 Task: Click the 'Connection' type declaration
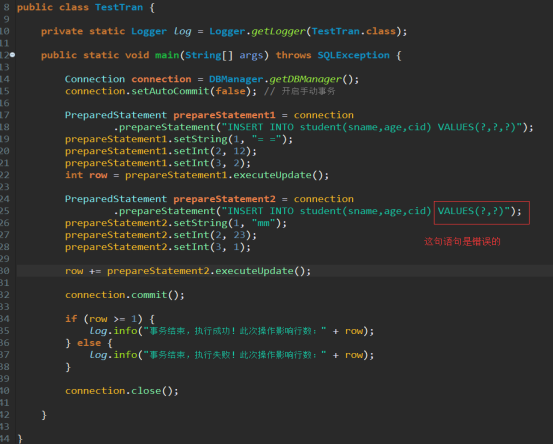[95, 79]
